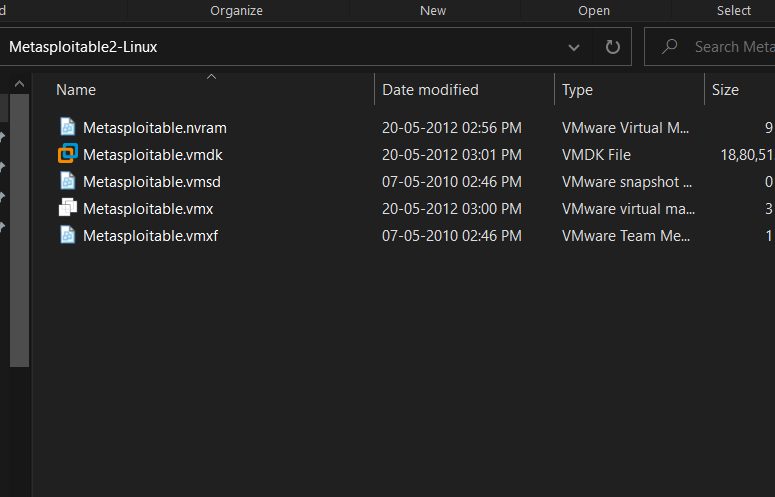Select Metasploitable.vmdk file name
The image size is (775, 497).
coord(153,155)
